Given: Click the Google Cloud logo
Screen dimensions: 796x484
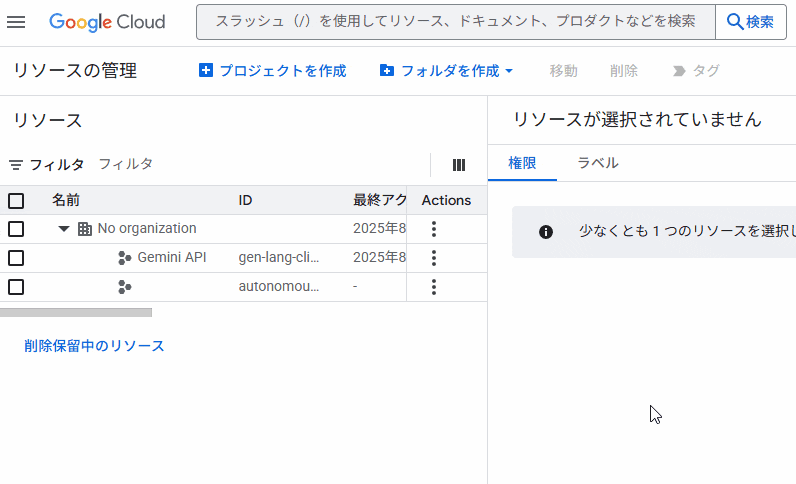Looking at the screenshot, I should tap(107, 22).
